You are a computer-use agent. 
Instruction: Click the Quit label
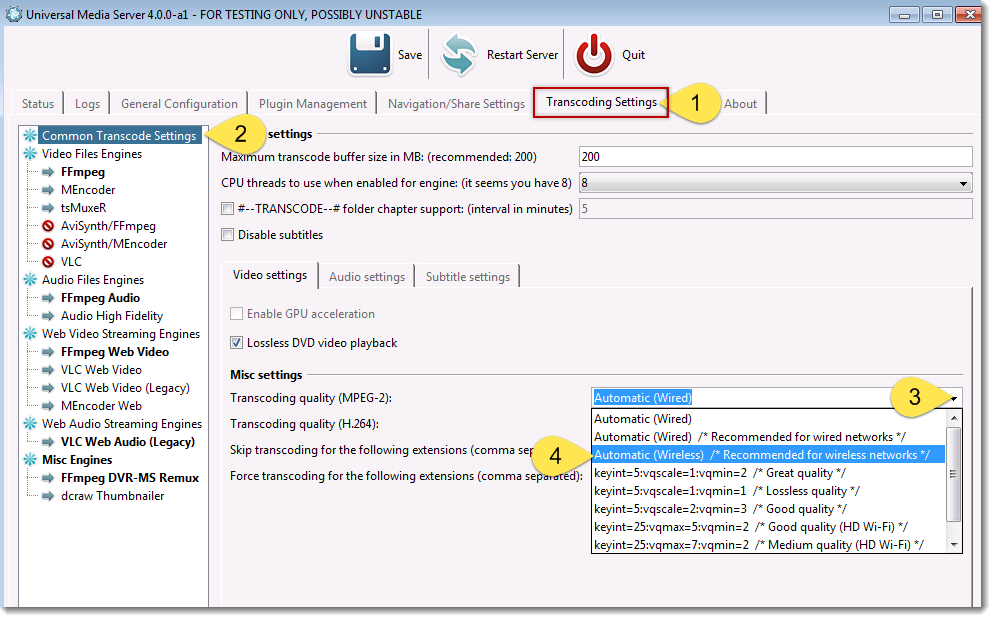tap(633, 55)
